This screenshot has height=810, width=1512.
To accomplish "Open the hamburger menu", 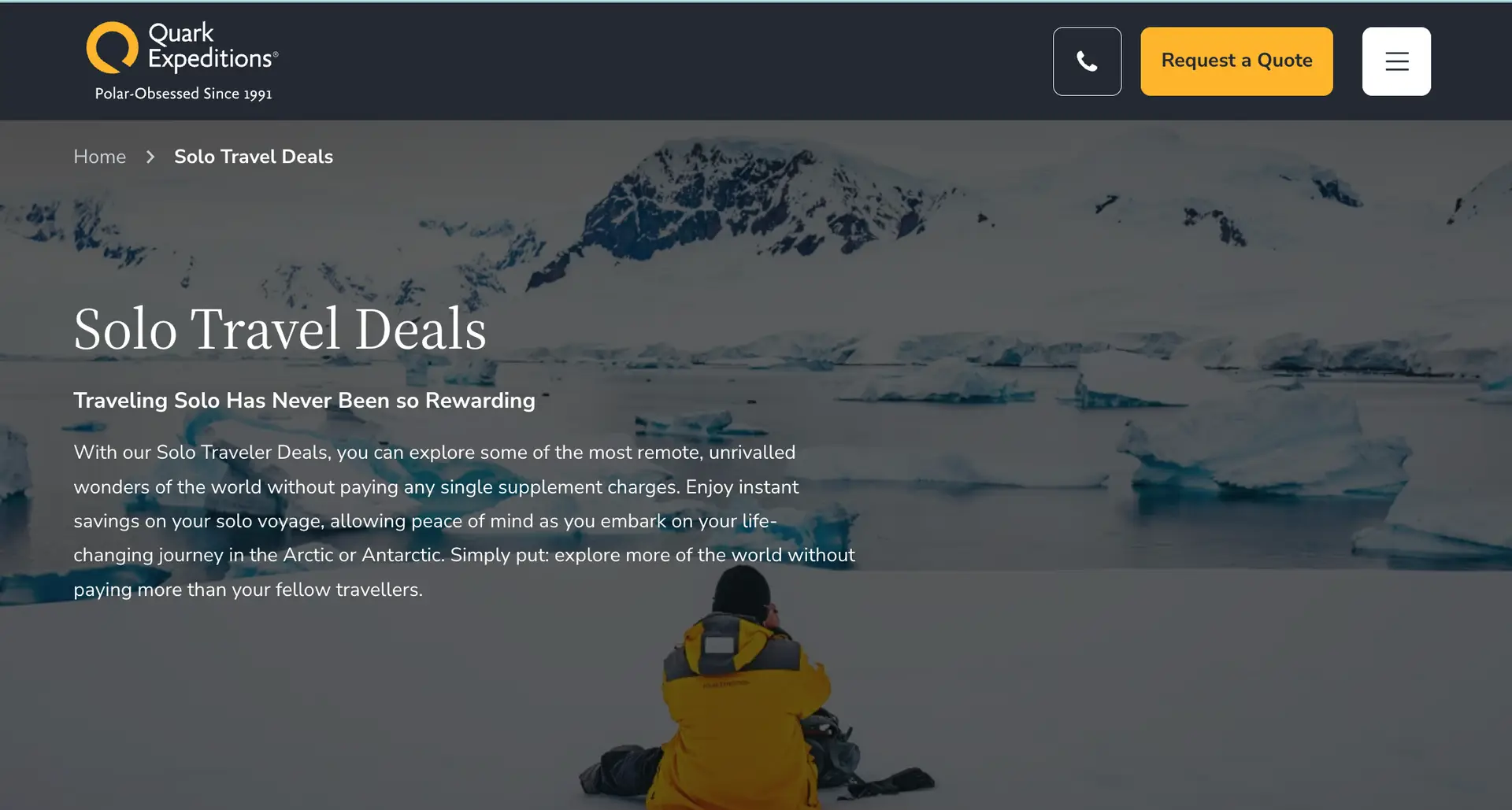I will click(1396, 61).
